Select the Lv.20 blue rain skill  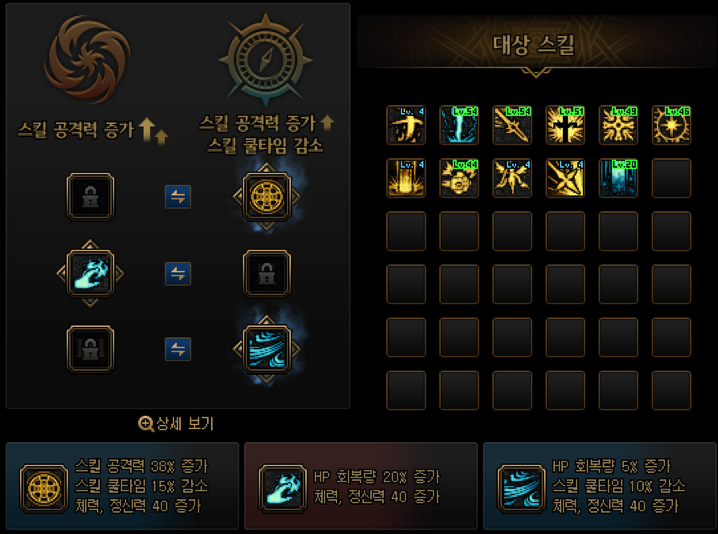(618, 178)
